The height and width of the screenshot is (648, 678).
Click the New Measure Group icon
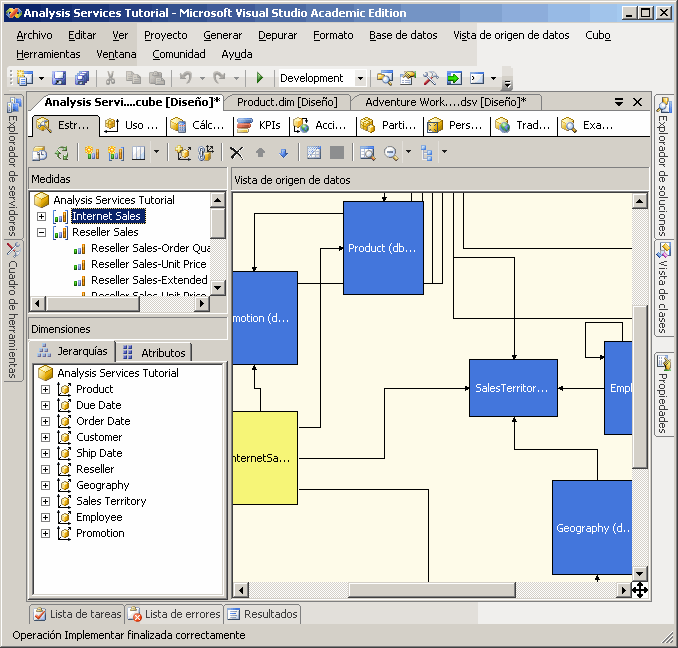pos(115,153)
